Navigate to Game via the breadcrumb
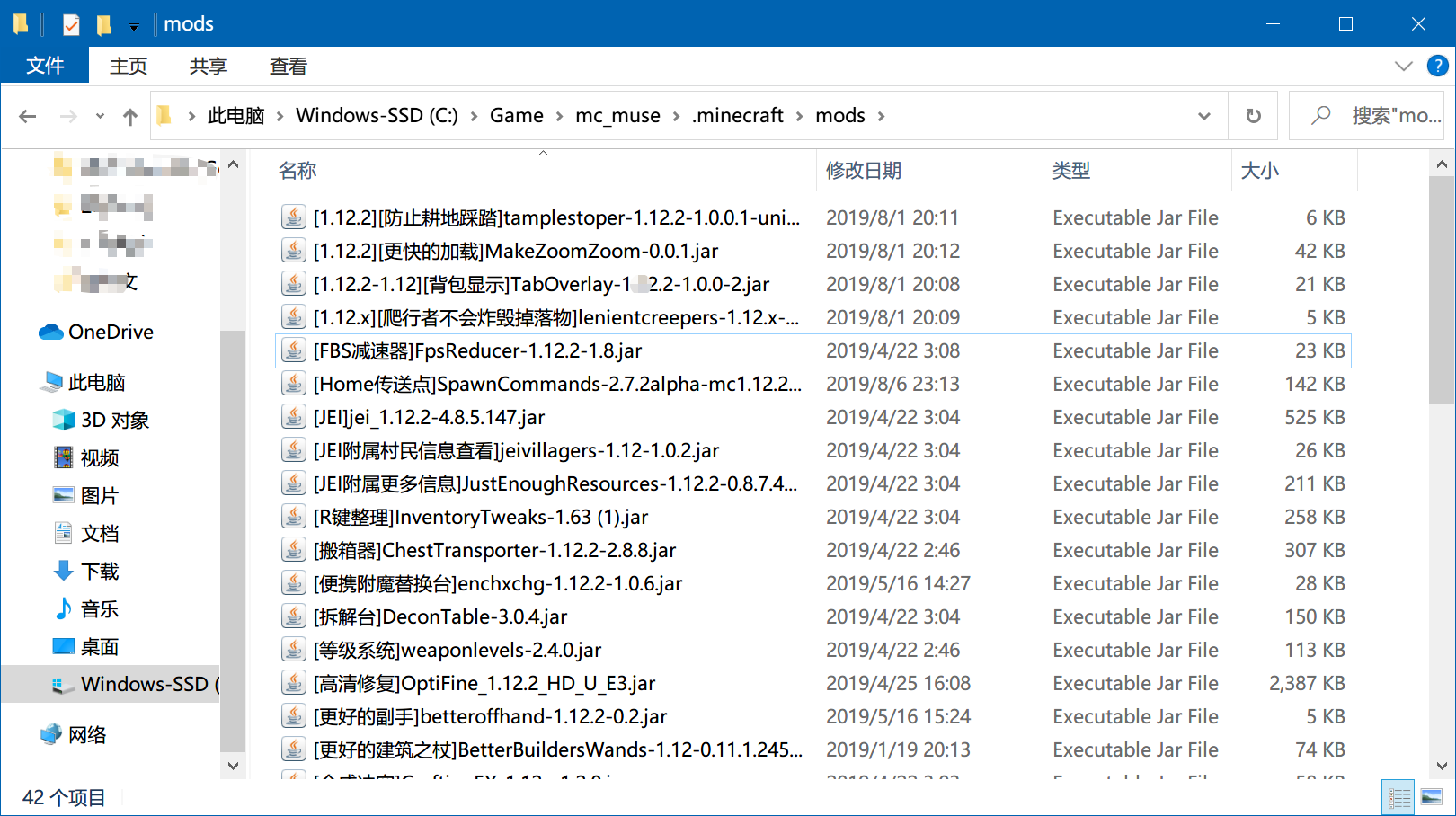Image resolution: width=1456 pixels, height=816 pixels. (x=516, y=115)
